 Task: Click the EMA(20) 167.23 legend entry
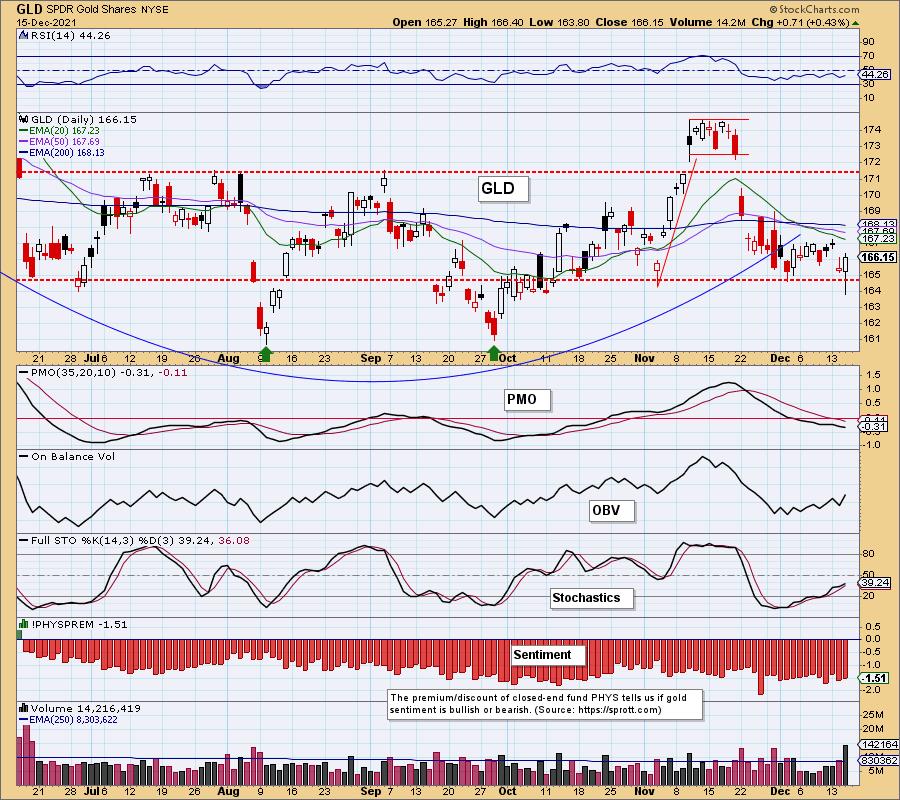tap(60, 131)
